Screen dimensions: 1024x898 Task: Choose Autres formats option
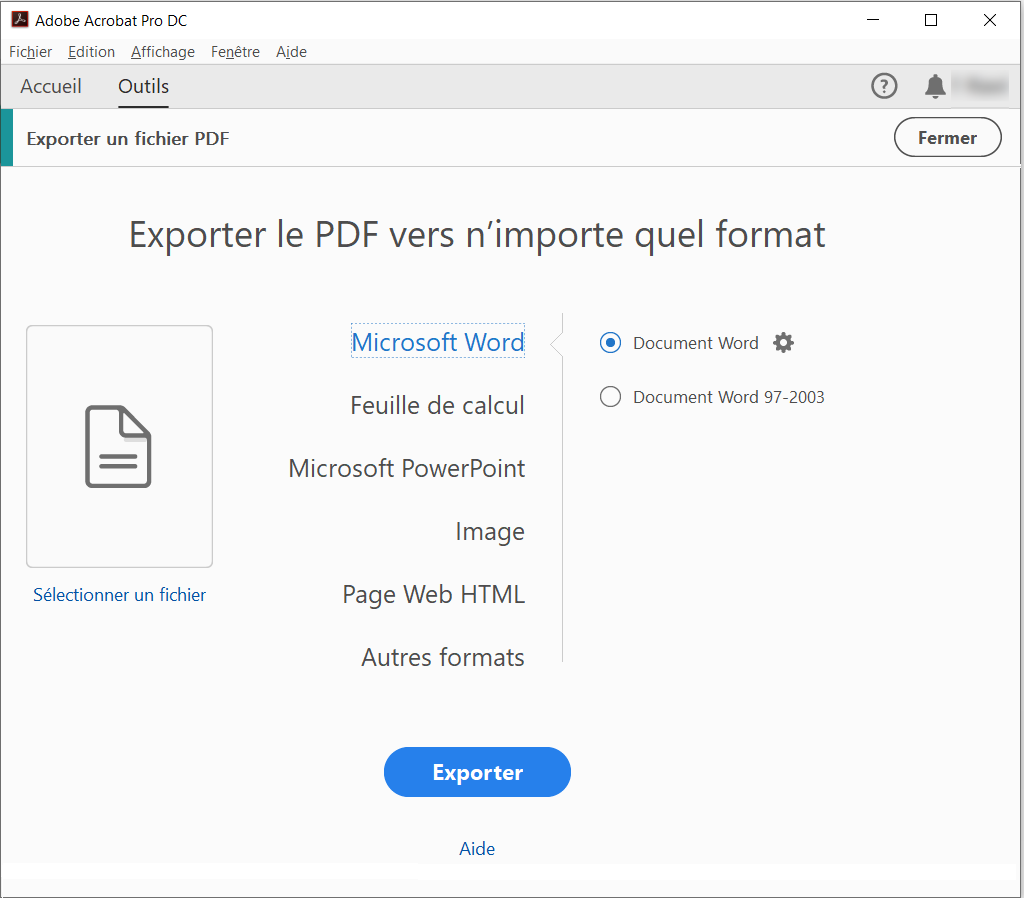[x=443, y=657]
